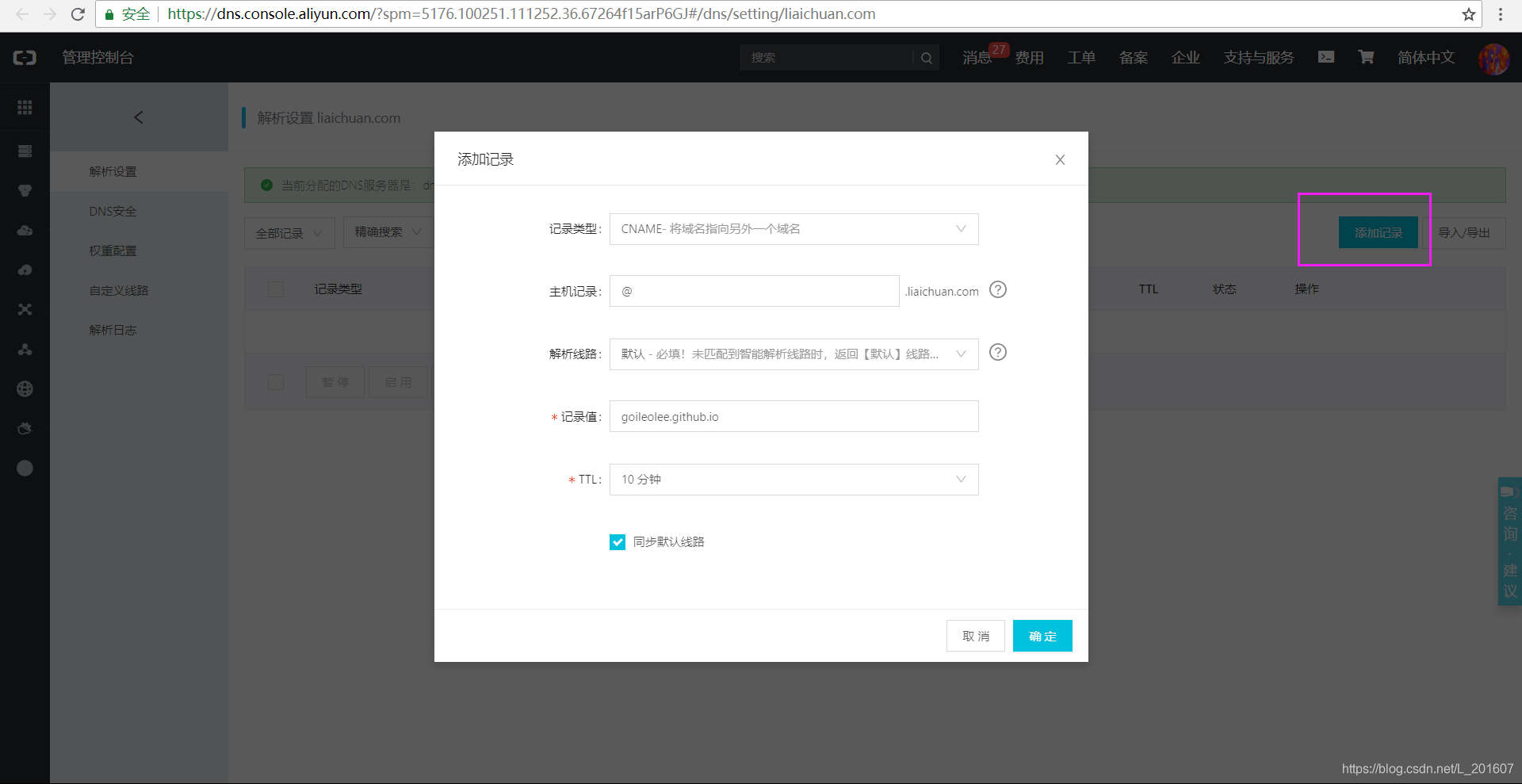Expand the 精确搜索 dropdown
Viewport: 1522px width, 784px height.
pos(388,232)
